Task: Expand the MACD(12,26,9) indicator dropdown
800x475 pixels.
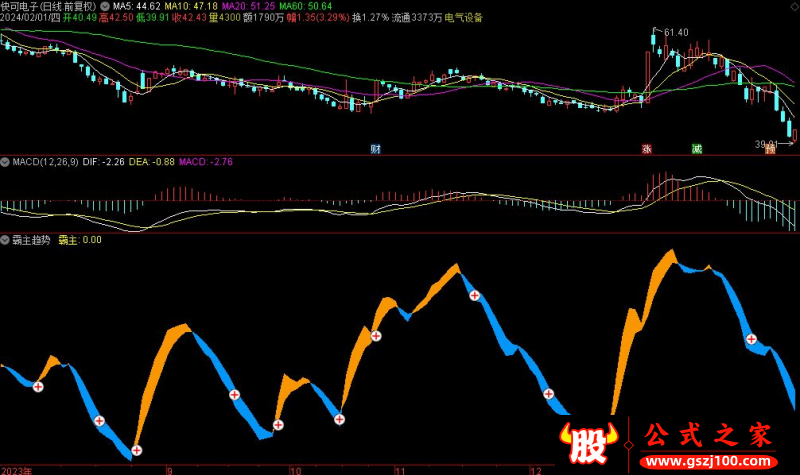Action: [x=5, y=162]
